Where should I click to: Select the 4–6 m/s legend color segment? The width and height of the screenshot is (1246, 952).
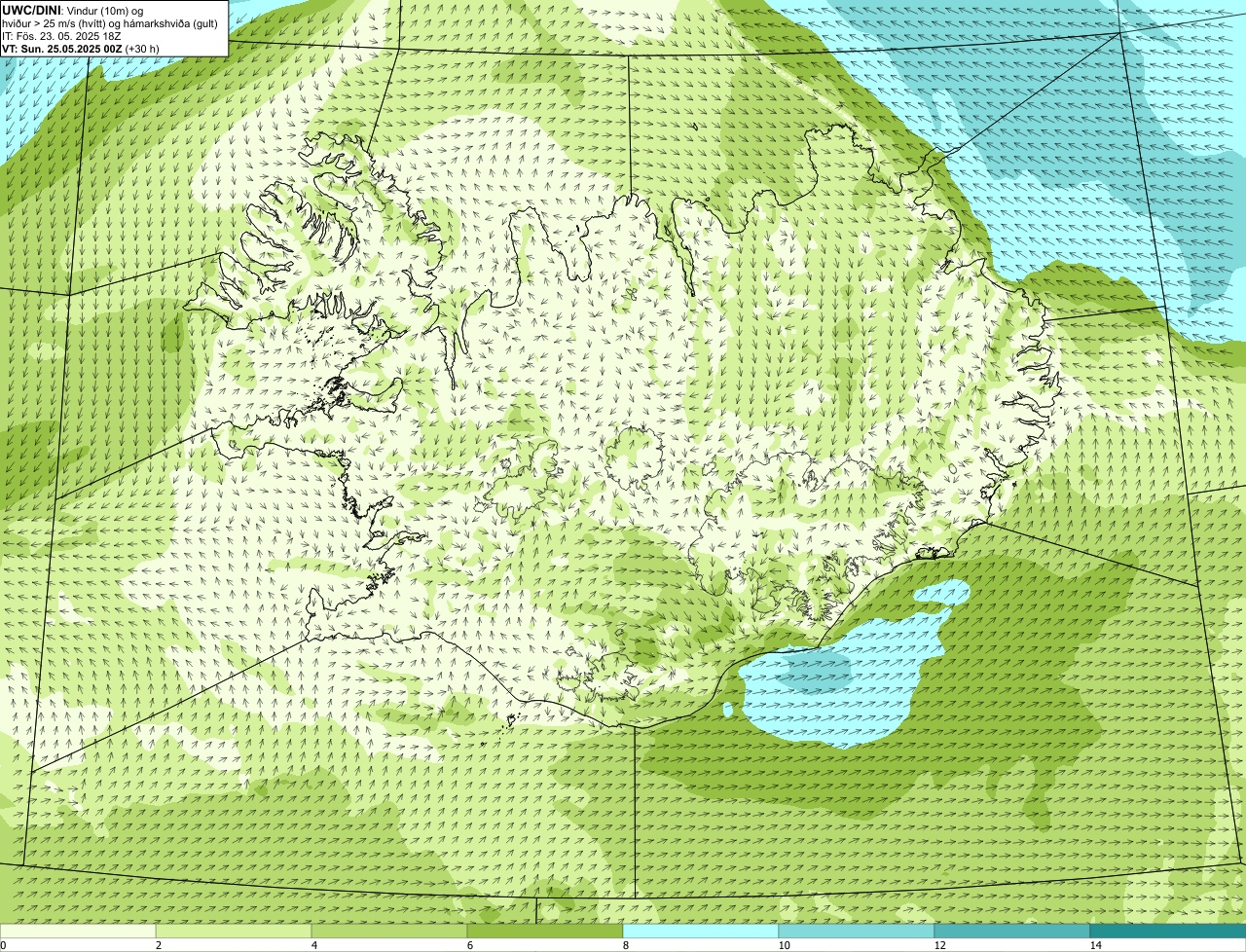point(389,931)
